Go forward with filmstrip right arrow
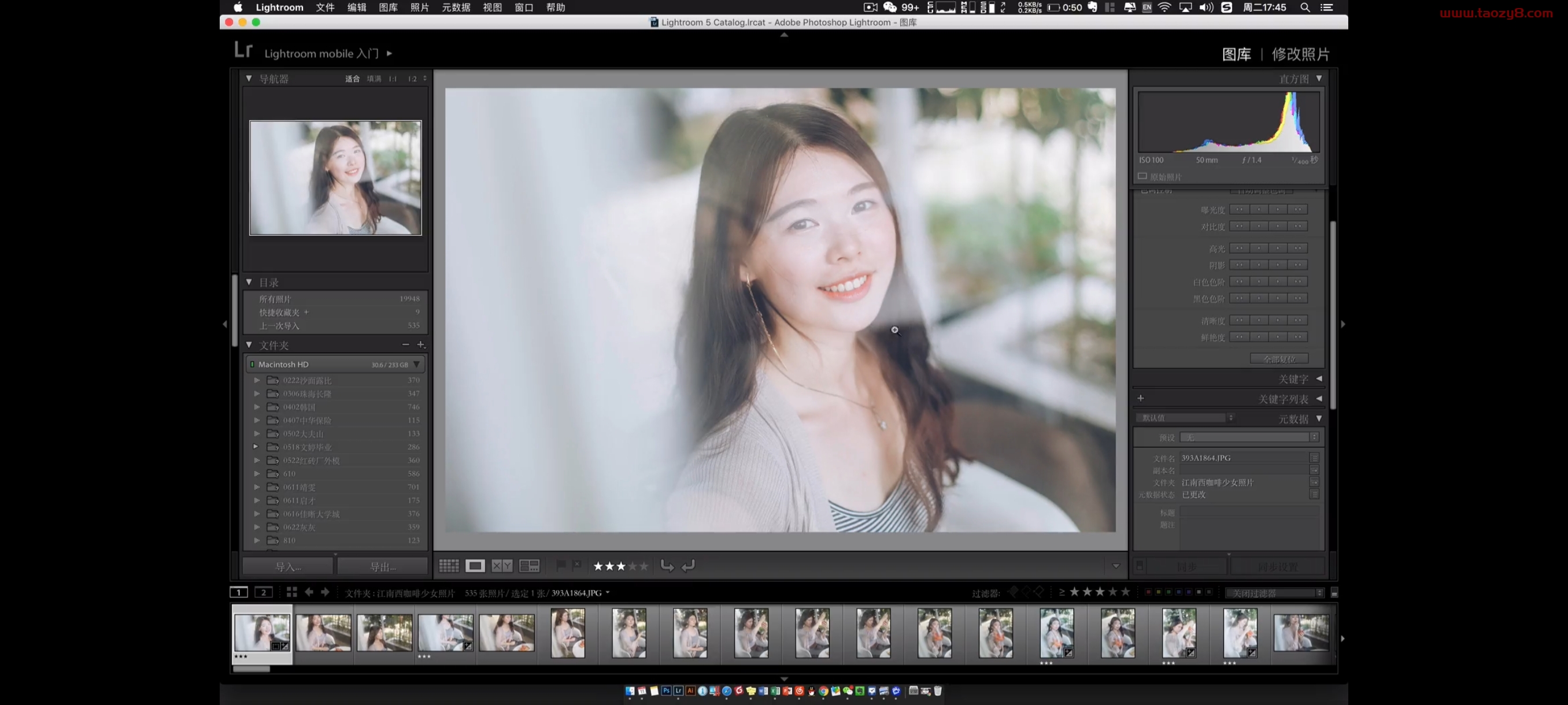 click(325, 592)
